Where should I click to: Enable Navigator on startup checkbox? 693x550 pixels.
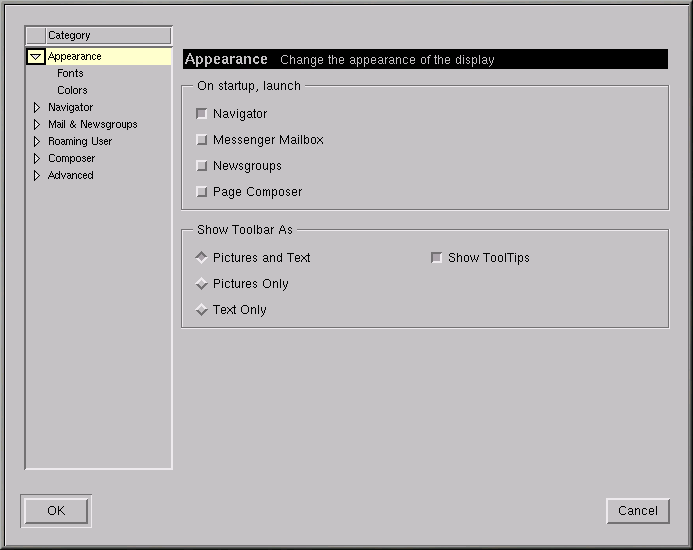pos(202,114)
